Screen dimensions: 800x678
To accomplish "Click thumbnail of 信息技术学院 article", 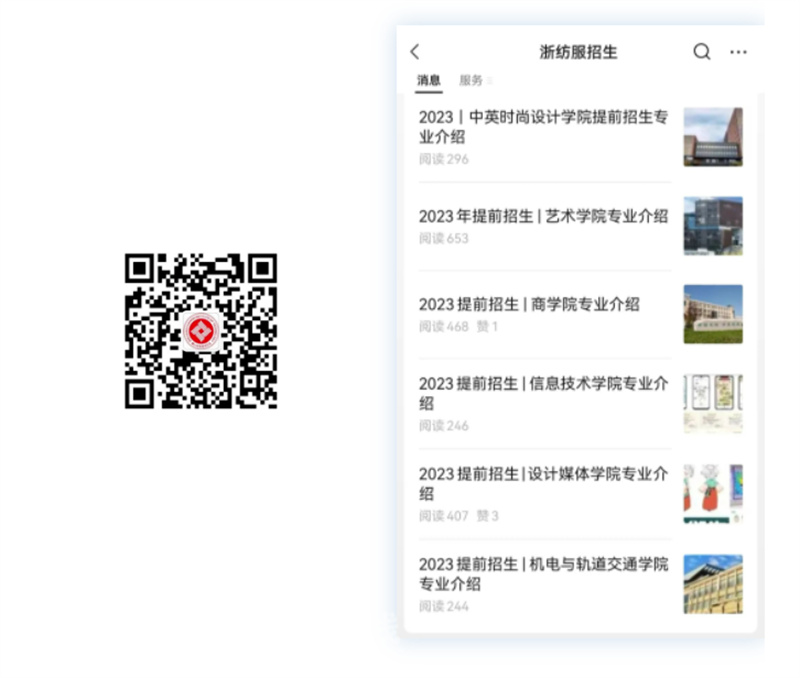I will [x=713, y=404].
